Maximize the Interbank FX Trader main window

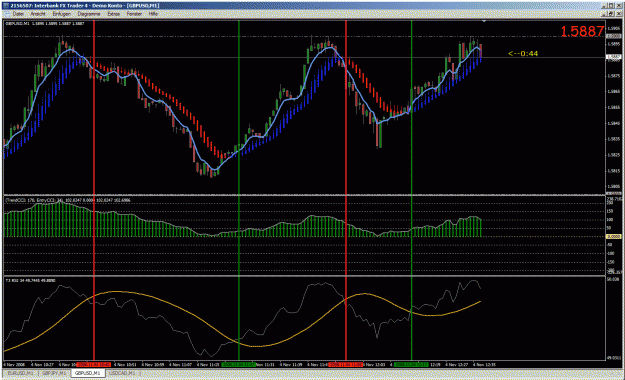tap(611, 6)
